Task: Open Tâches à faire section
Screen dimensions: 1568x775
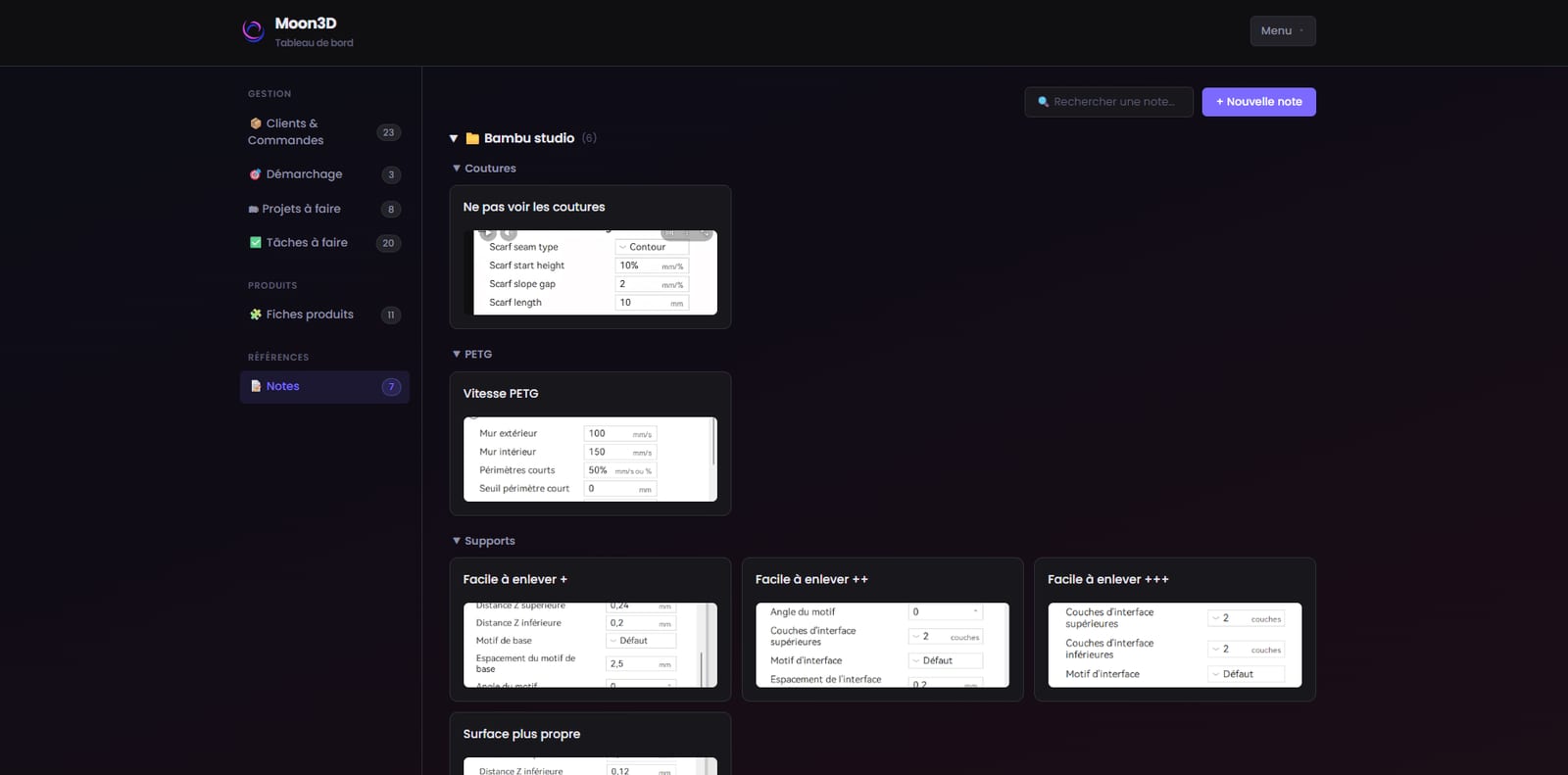Action: [324, 243]
